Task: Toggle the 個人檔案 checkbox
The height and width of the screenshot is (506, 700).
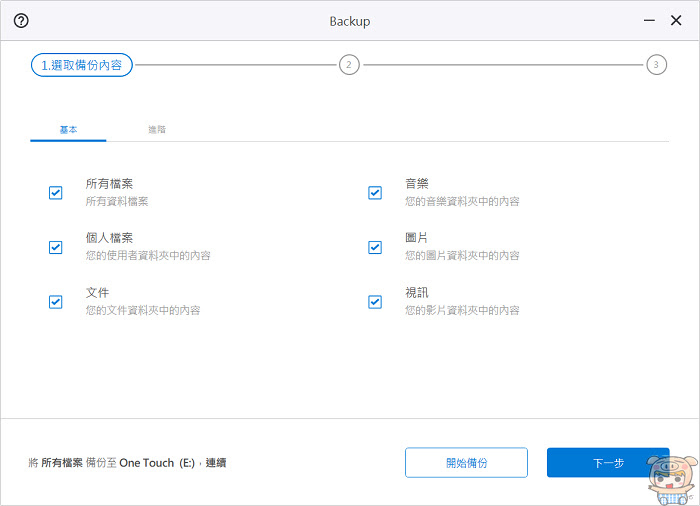Action: tap(55, 247)
